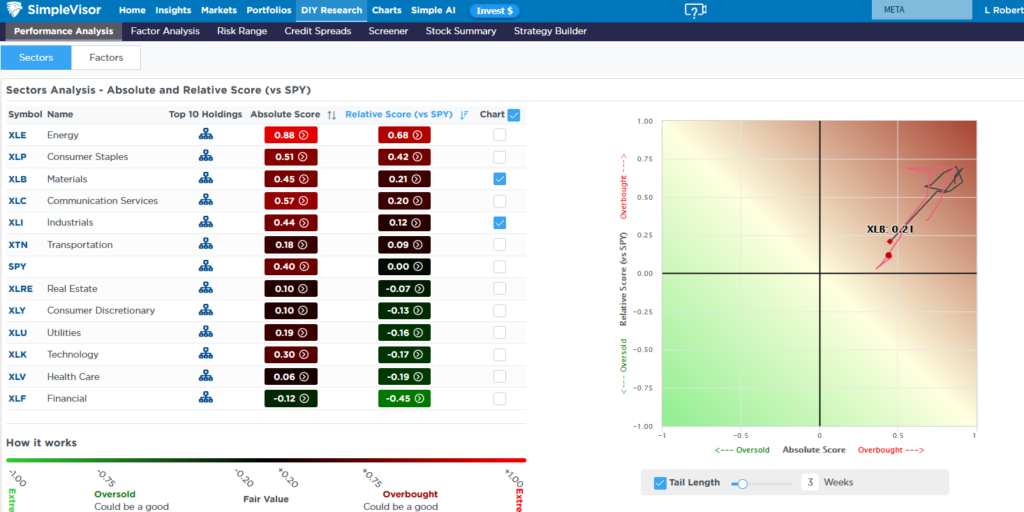Open the DIY Research menu
Viewport: 1024px width, 512px height.
pos(330,10)
